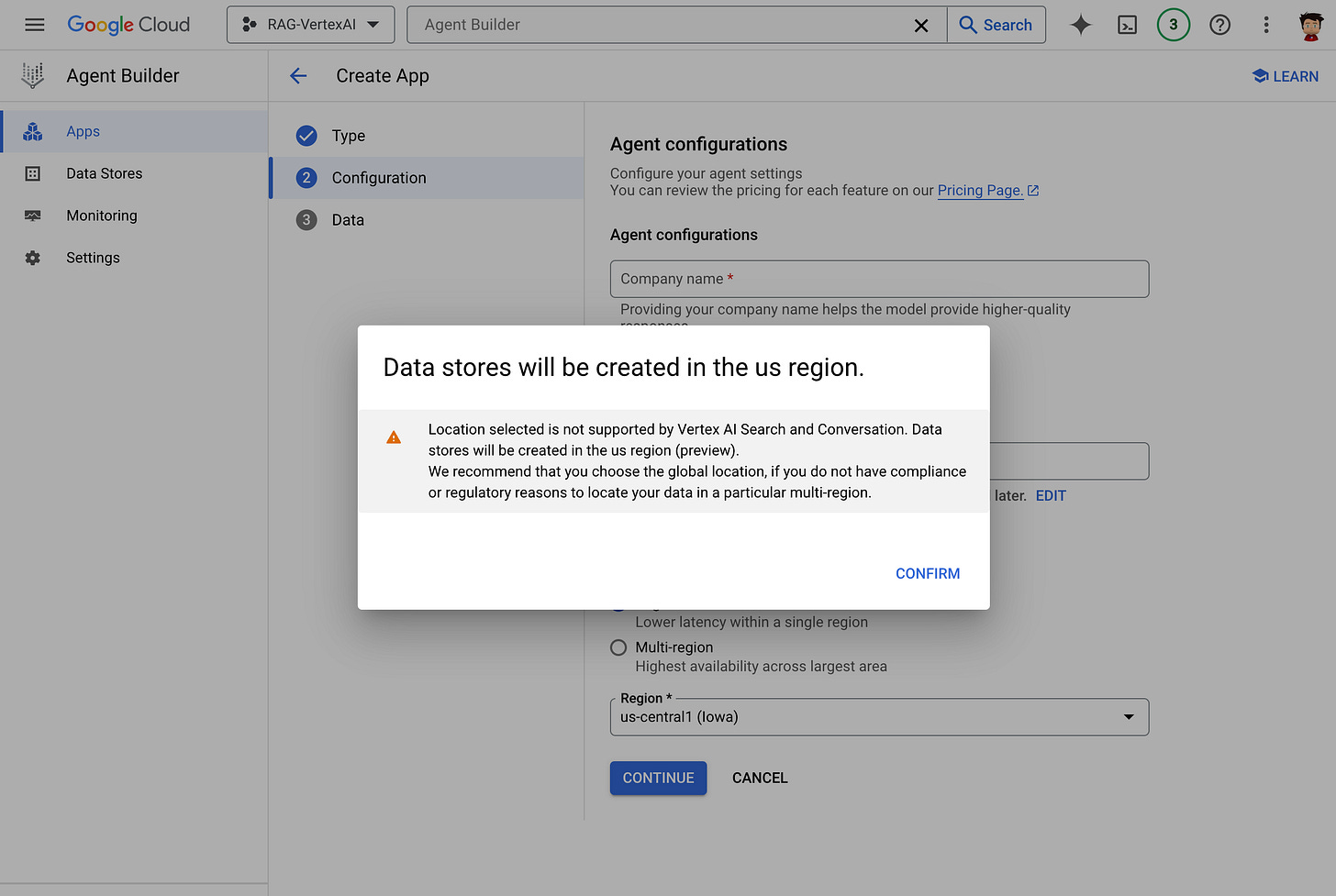The image size is (1336, 896).
Task: Click the Company name input field
Action: [x=879, y=279]
